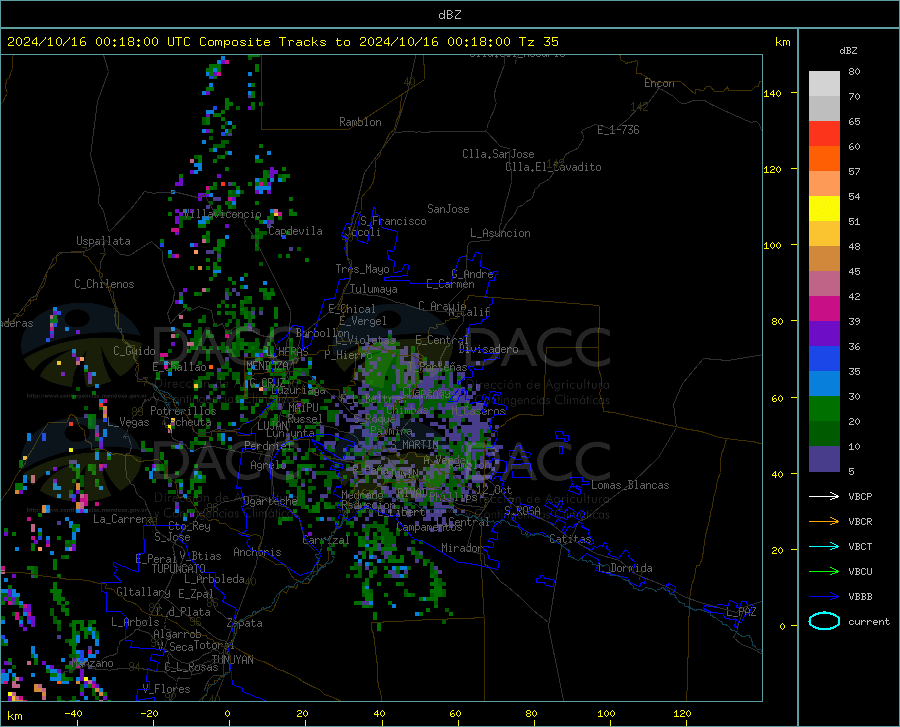The image size is (900, 727).
Task: Click the blue VBBB arrow in legend
Action: pyautogui.click(x=824, y=597)
